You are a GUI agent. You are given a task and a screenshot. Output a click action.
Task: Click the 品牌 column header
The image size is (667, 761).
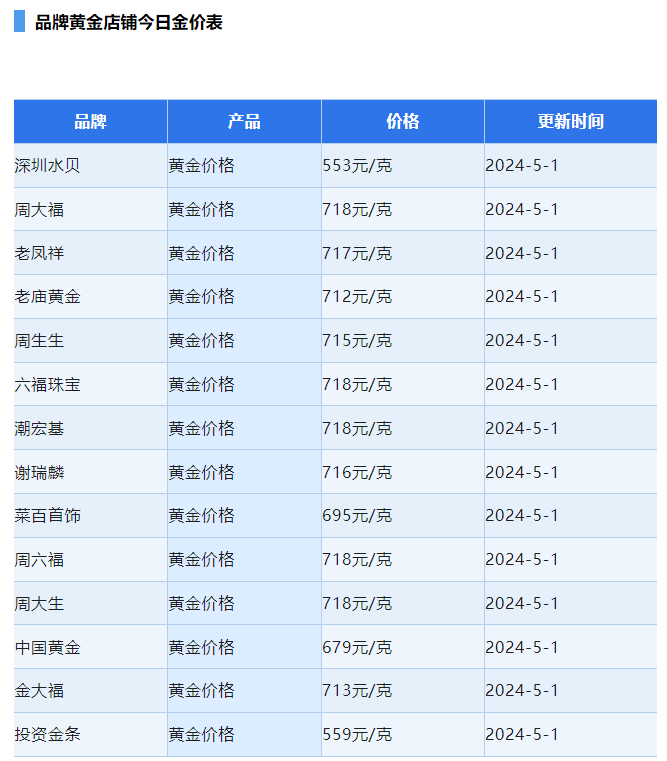click(x=90, y=121)
